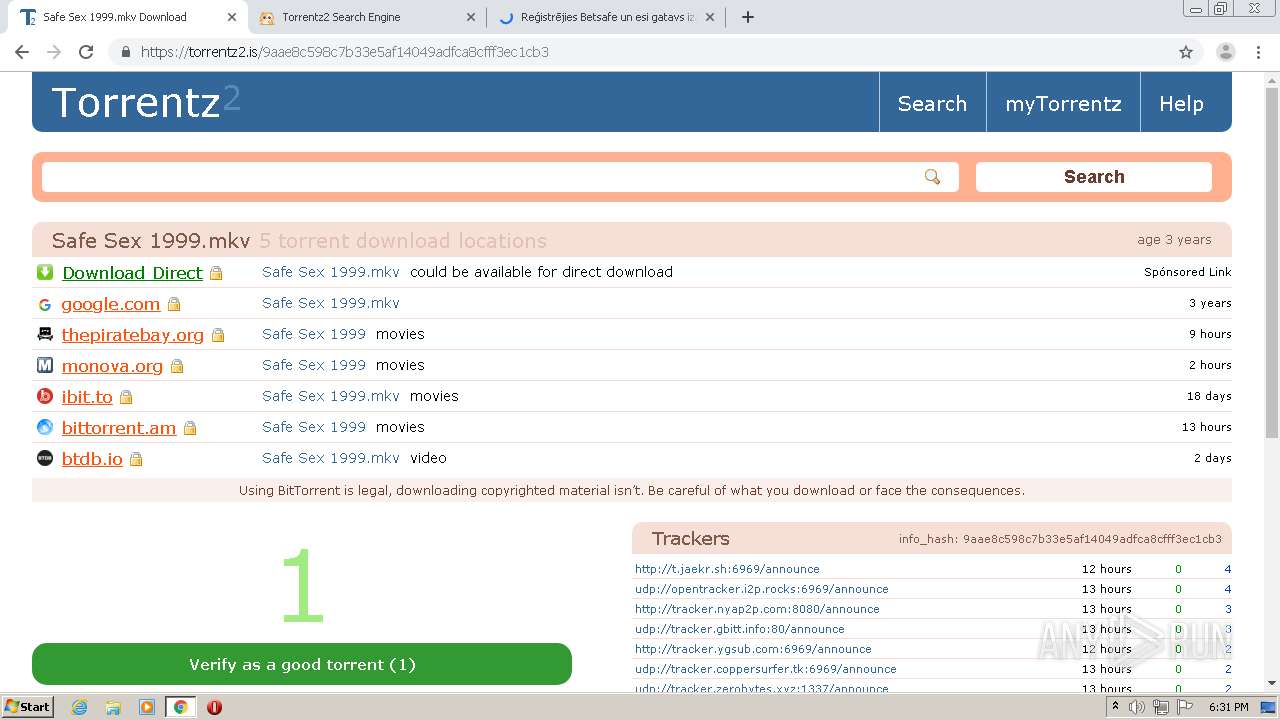Open the Chrome profile avatar icon
Screen dimensions: 1280x720
point(1226,52)
